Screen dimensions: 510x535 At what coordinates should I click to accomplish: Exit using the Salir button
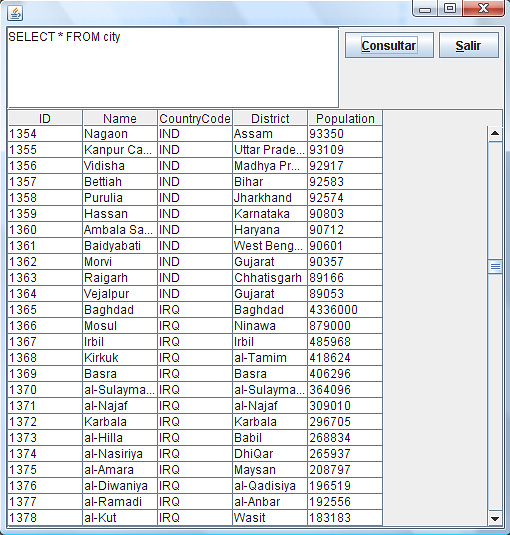(468, 45)
